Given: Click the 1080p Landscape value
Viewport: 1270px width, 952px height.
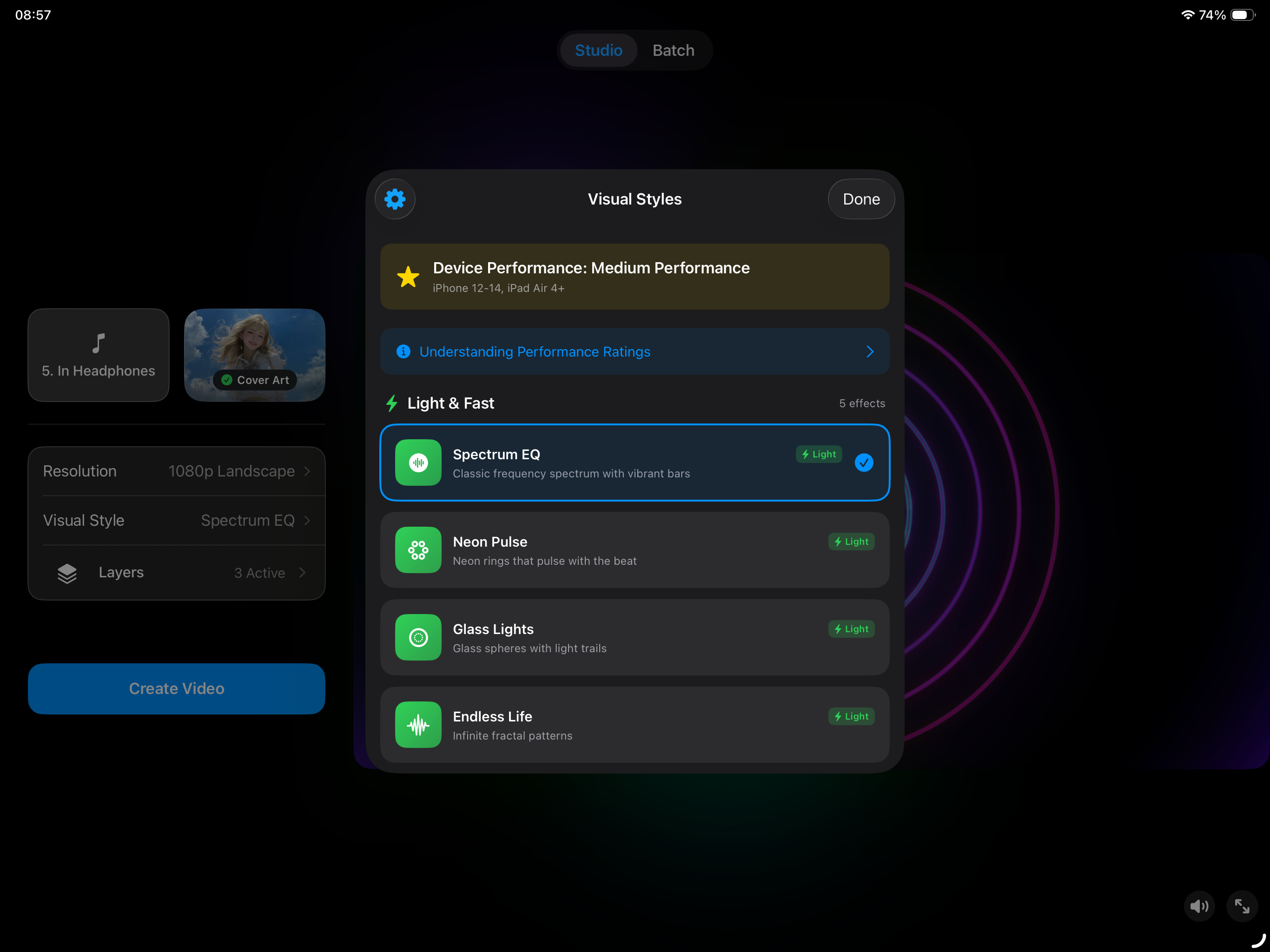Looking at the screenshot, I should point(232,471).
